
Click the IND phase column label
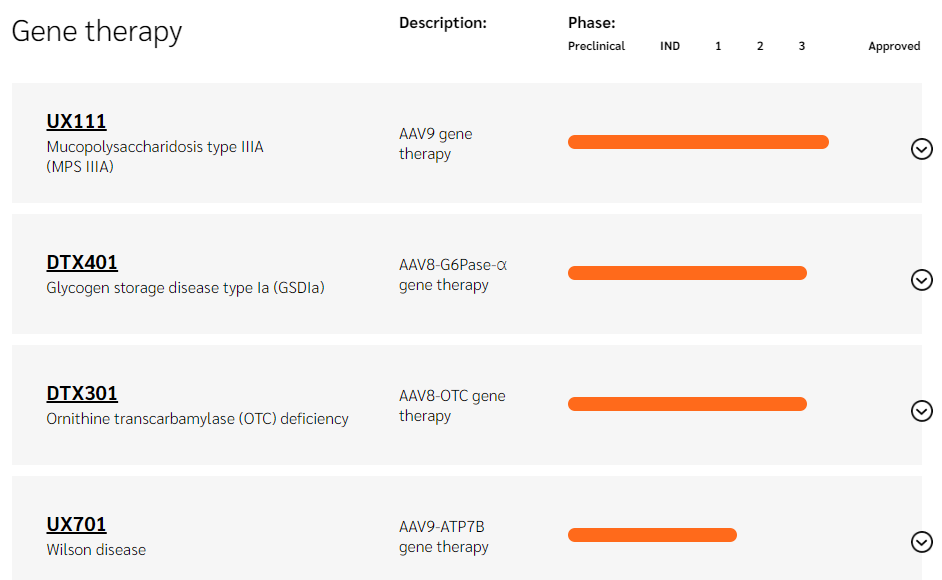click(x=670, y=46)
